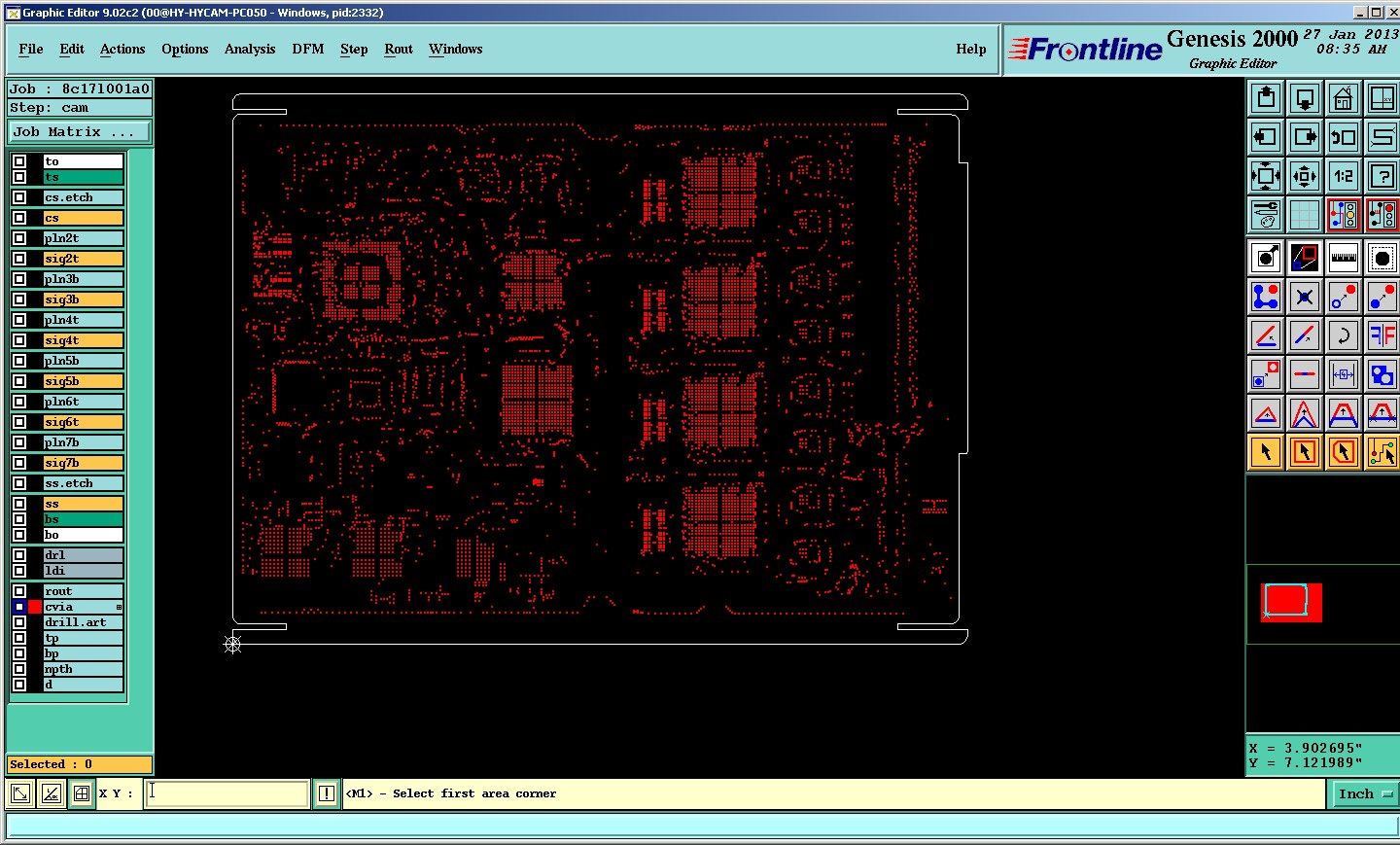Click the home view house icon

pyautogui.click(x=1344, y=98)
